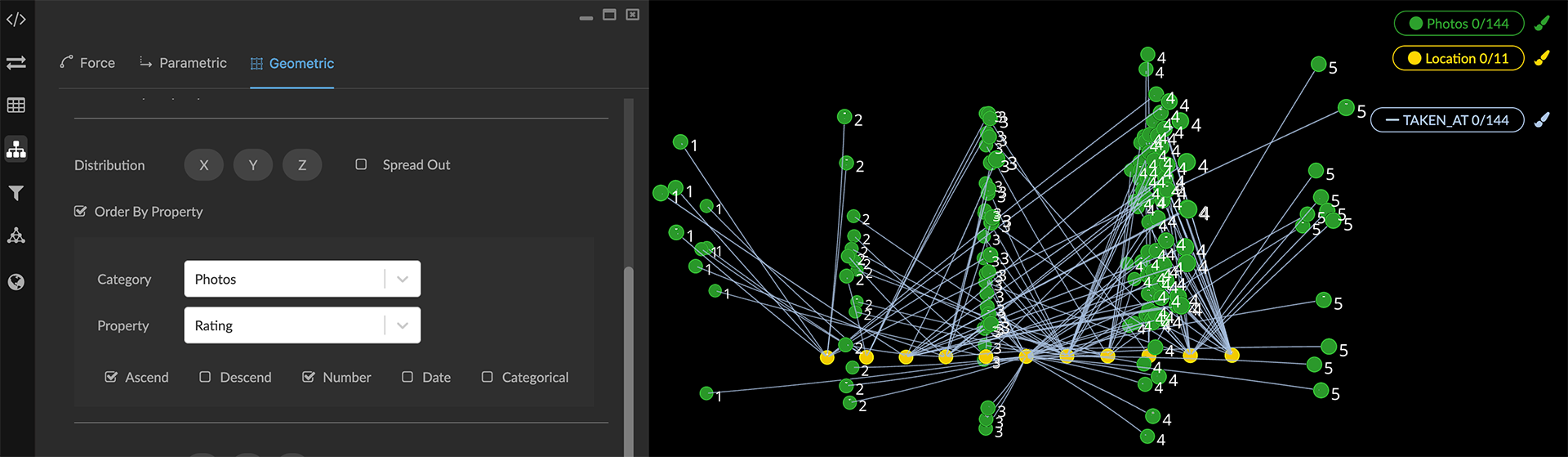Select the hierarchy layout sidebar icon

tap(16, 149)
